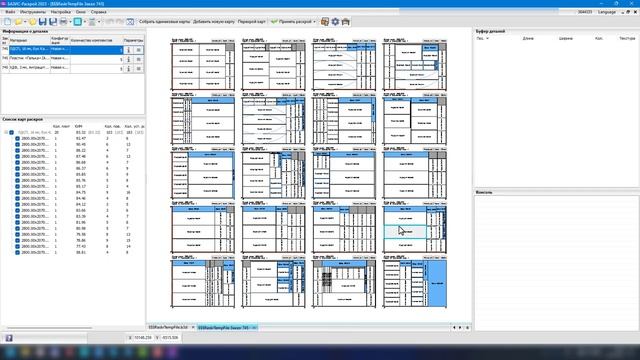The width and height of the screenshot is (640, 360).
Task: Click the right tab-scroll arrow beside document tabs
Action: [x=460, y=327]
